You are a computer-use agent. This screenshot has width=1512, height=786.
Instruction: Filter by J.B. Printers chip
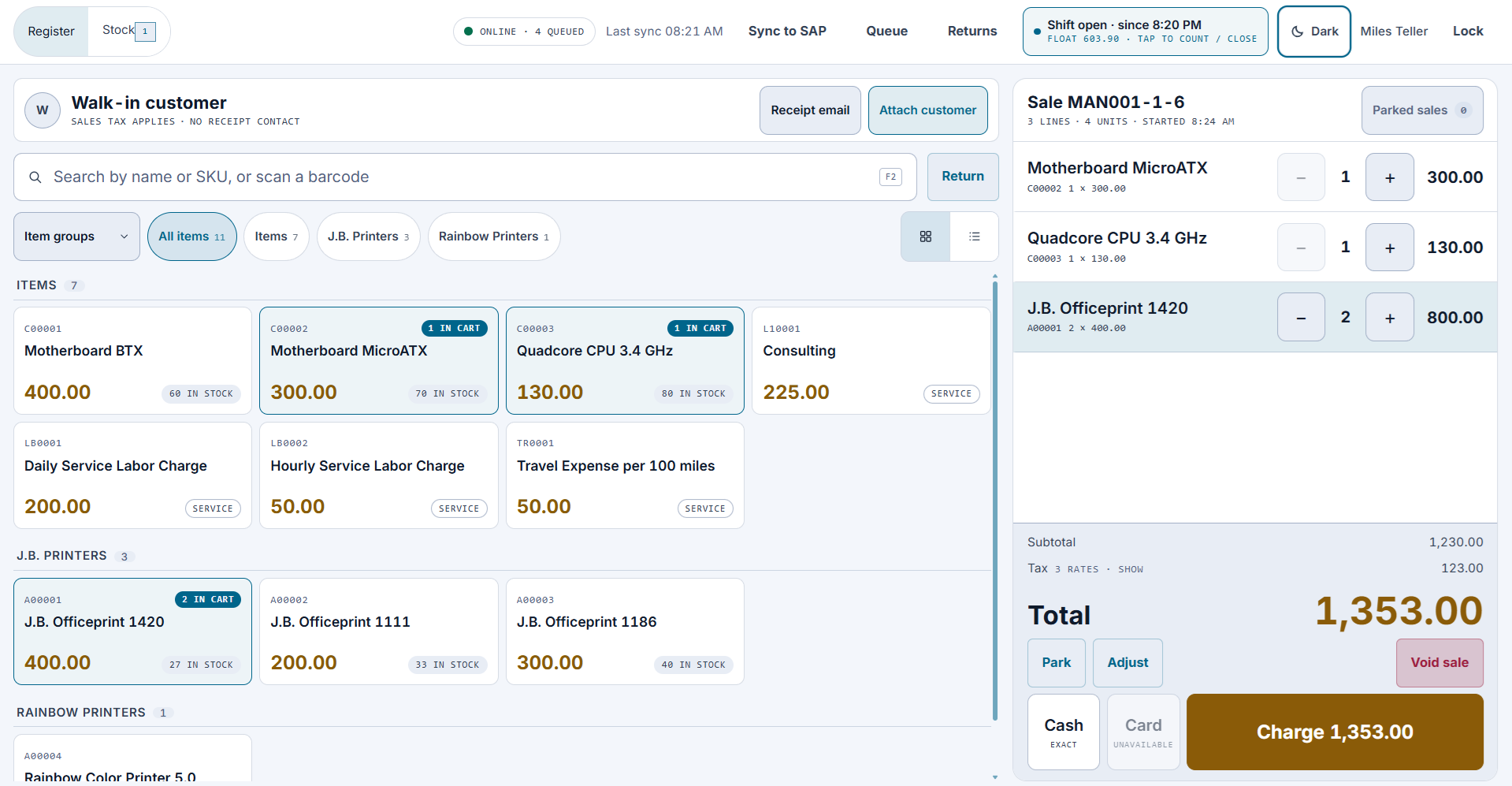click(x=368, y=237)
